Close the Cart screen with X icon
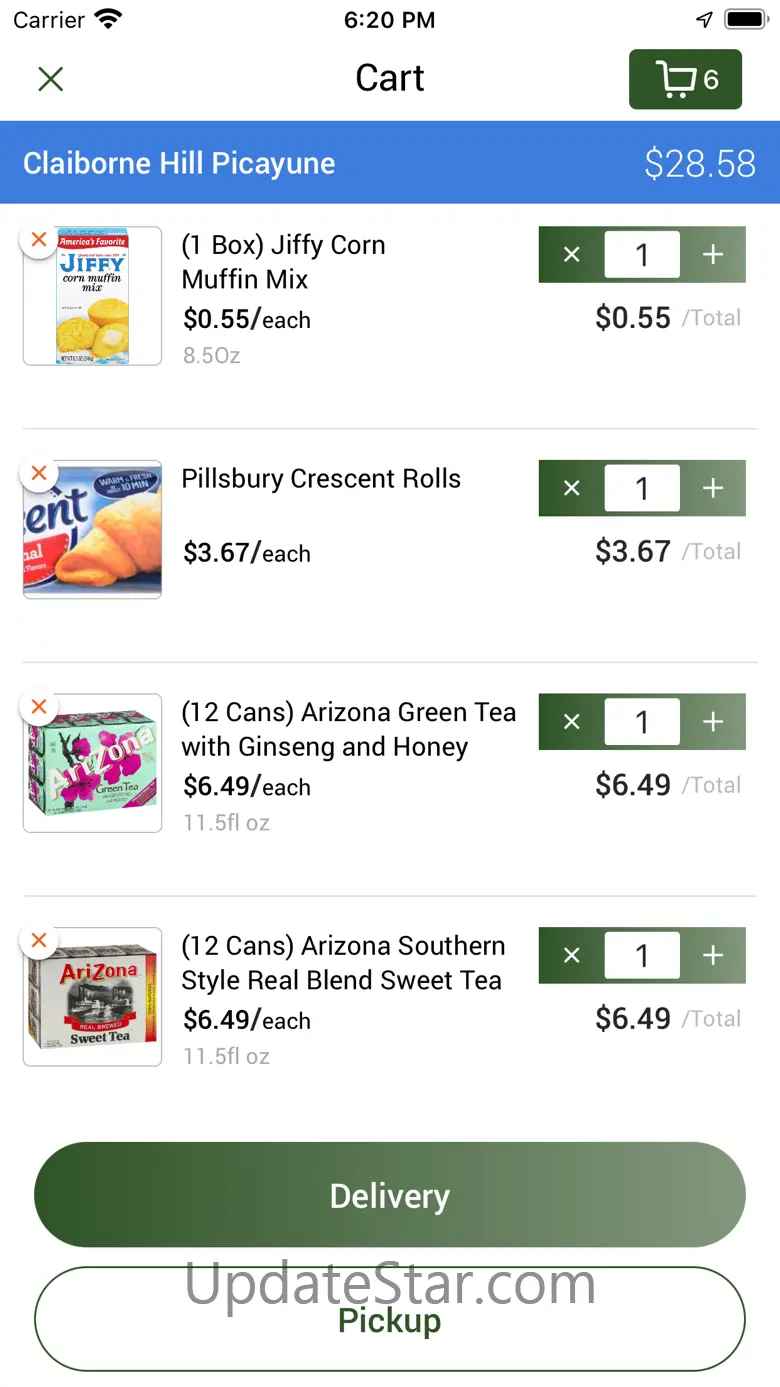780x1387 pixels. (x=50, y=79)
